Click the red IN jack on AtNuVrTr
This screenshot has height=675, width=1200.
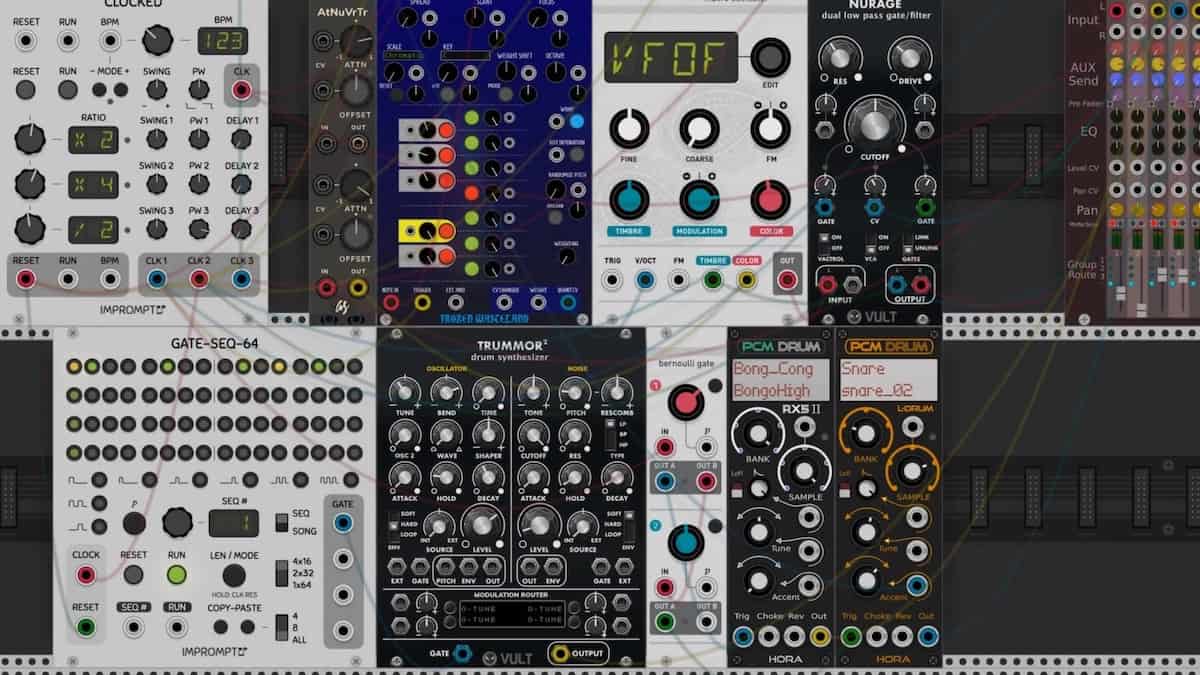coord(325,290)
